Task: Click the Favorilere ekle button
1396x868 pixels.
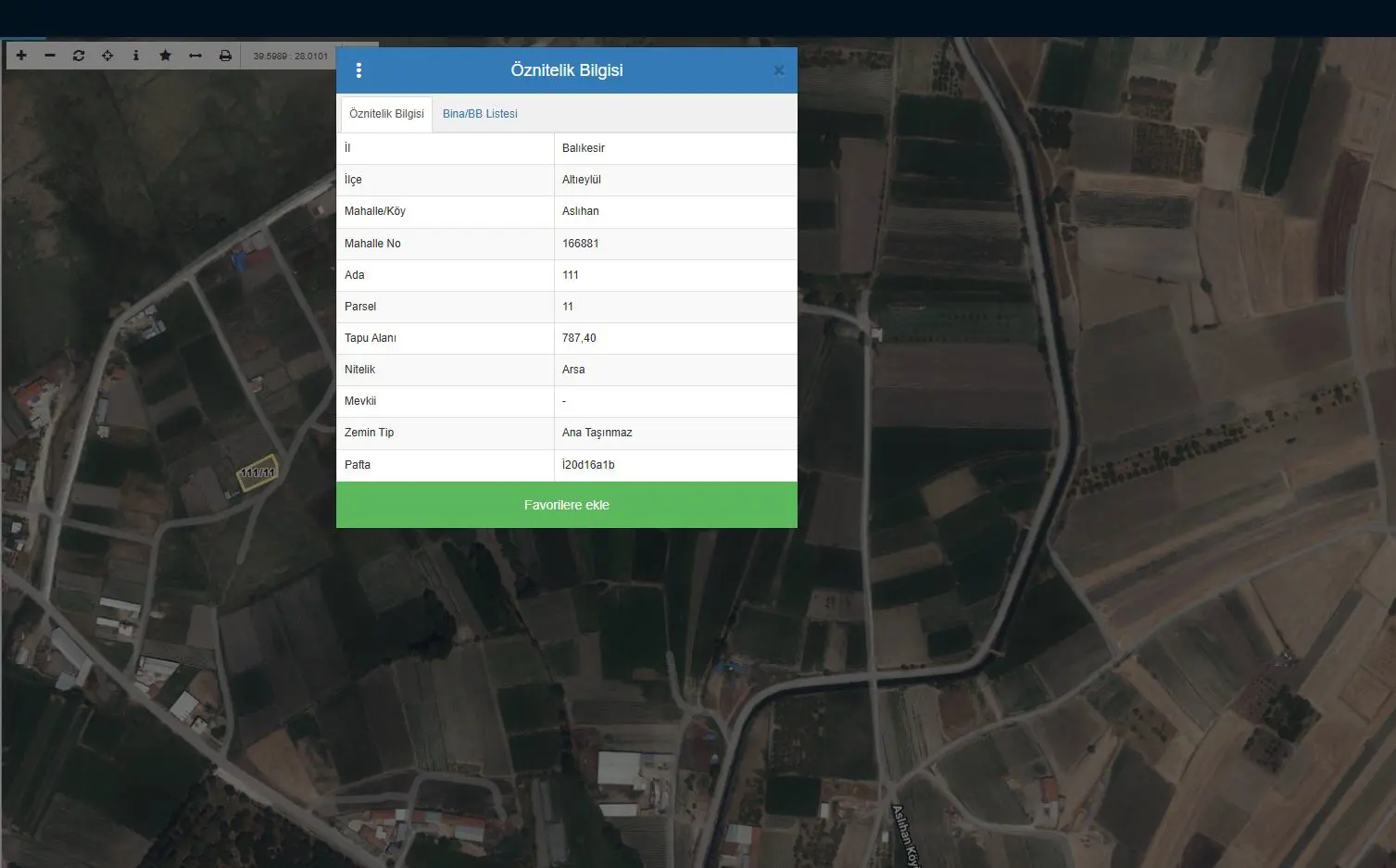Action: point(567,505)
